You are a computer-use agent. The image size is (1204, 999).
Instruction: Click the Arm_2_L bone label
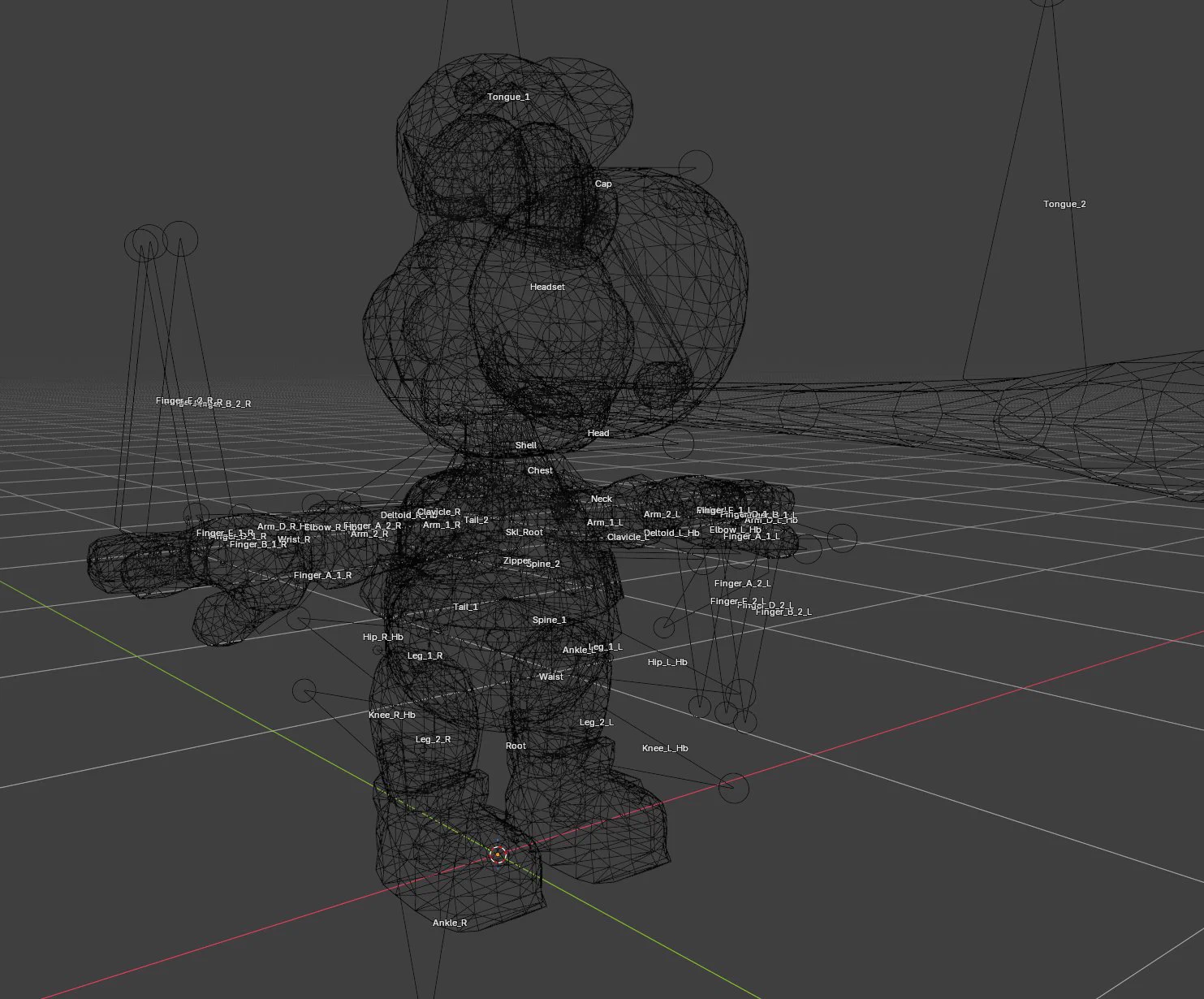pyautogui.click(x=662, y=514)
